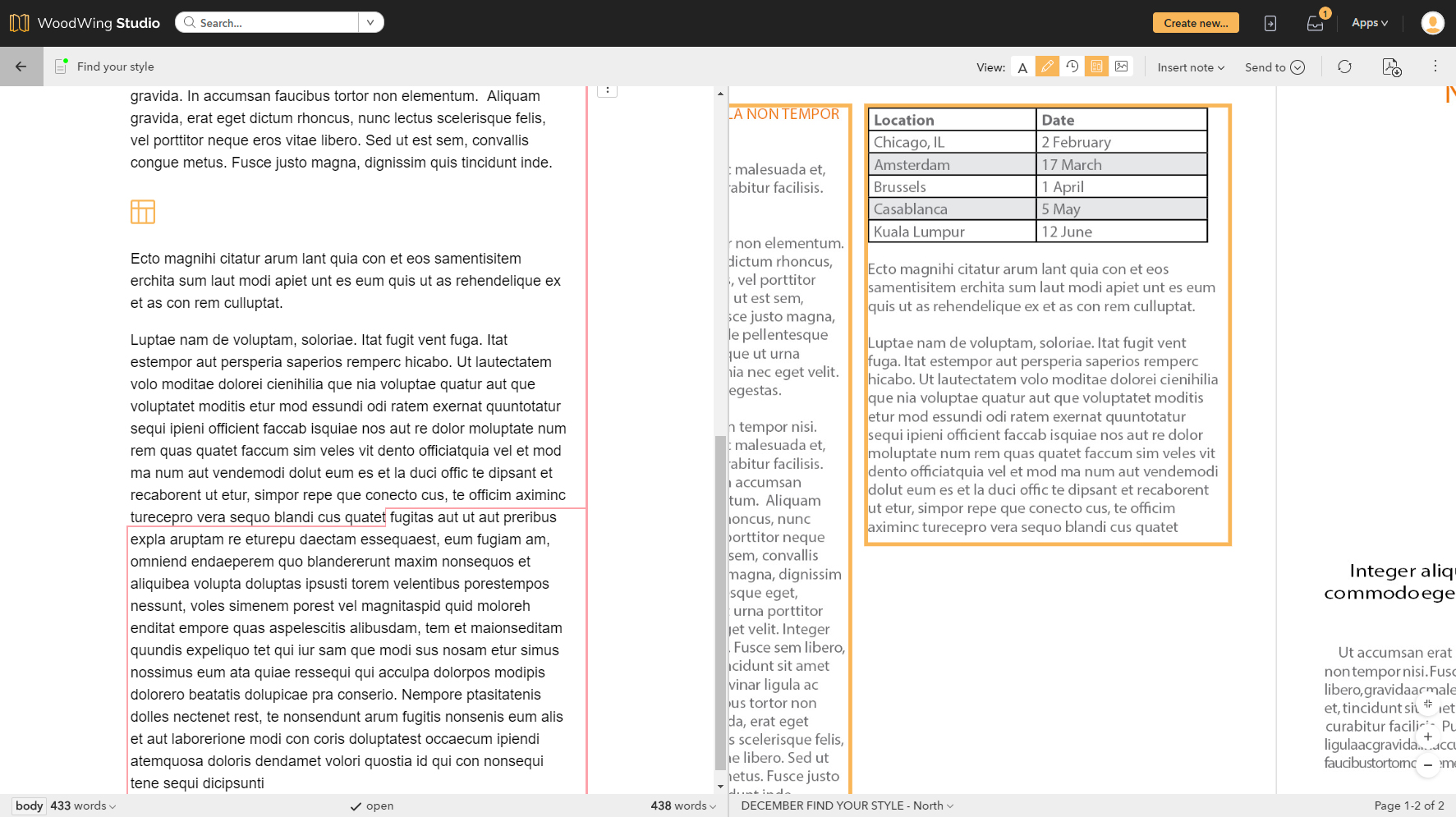Zoom out the preview with minus button
Screen dimensions: 1456x817
tap(1428, 765)
